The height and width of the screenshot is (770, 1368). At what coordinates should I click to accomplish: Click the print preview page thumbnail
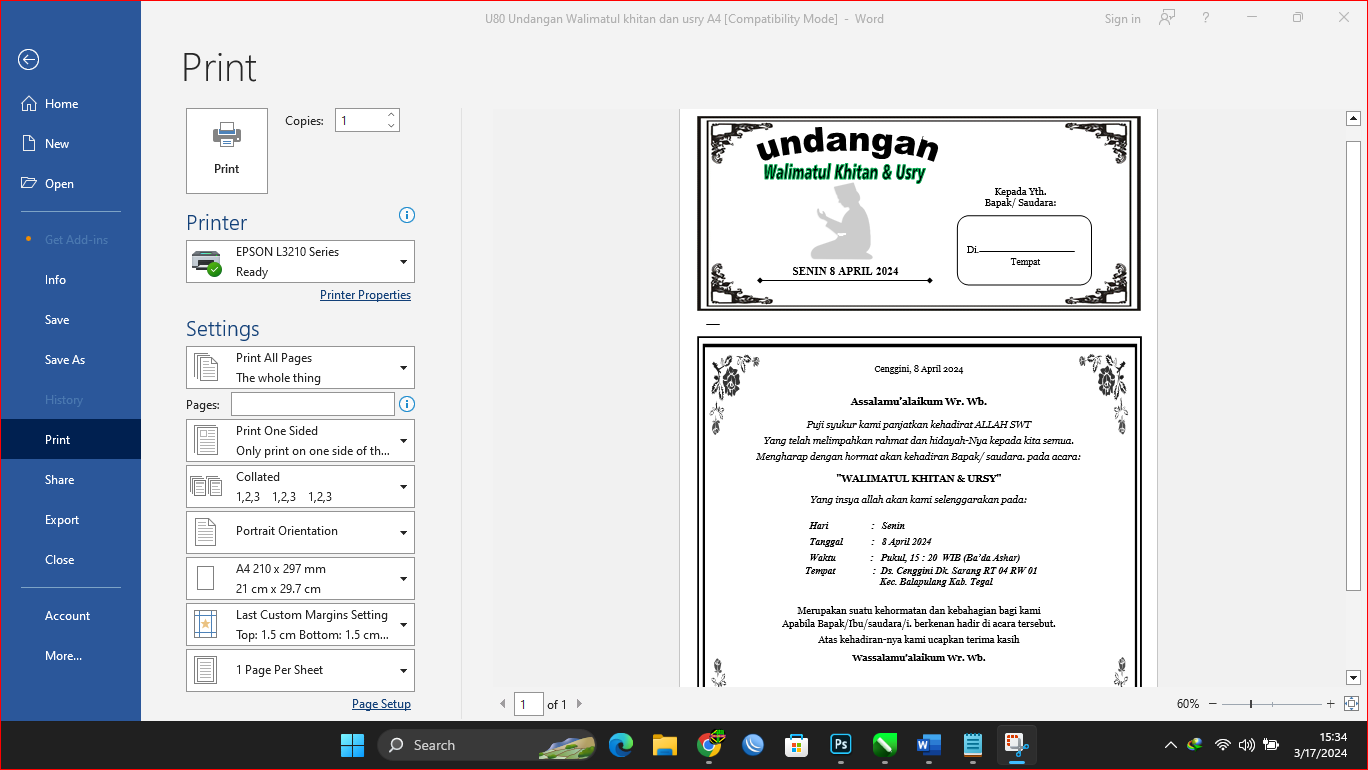point(918,398)
